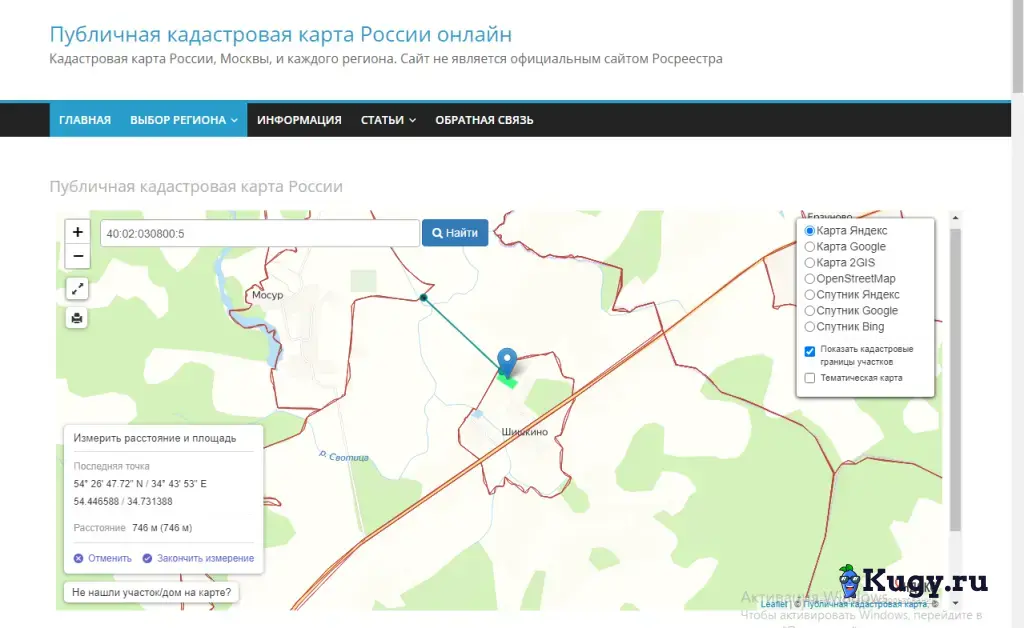Click the Мосур village label on map
This screenshot has height=628, width=1024.
pos(268,295)
